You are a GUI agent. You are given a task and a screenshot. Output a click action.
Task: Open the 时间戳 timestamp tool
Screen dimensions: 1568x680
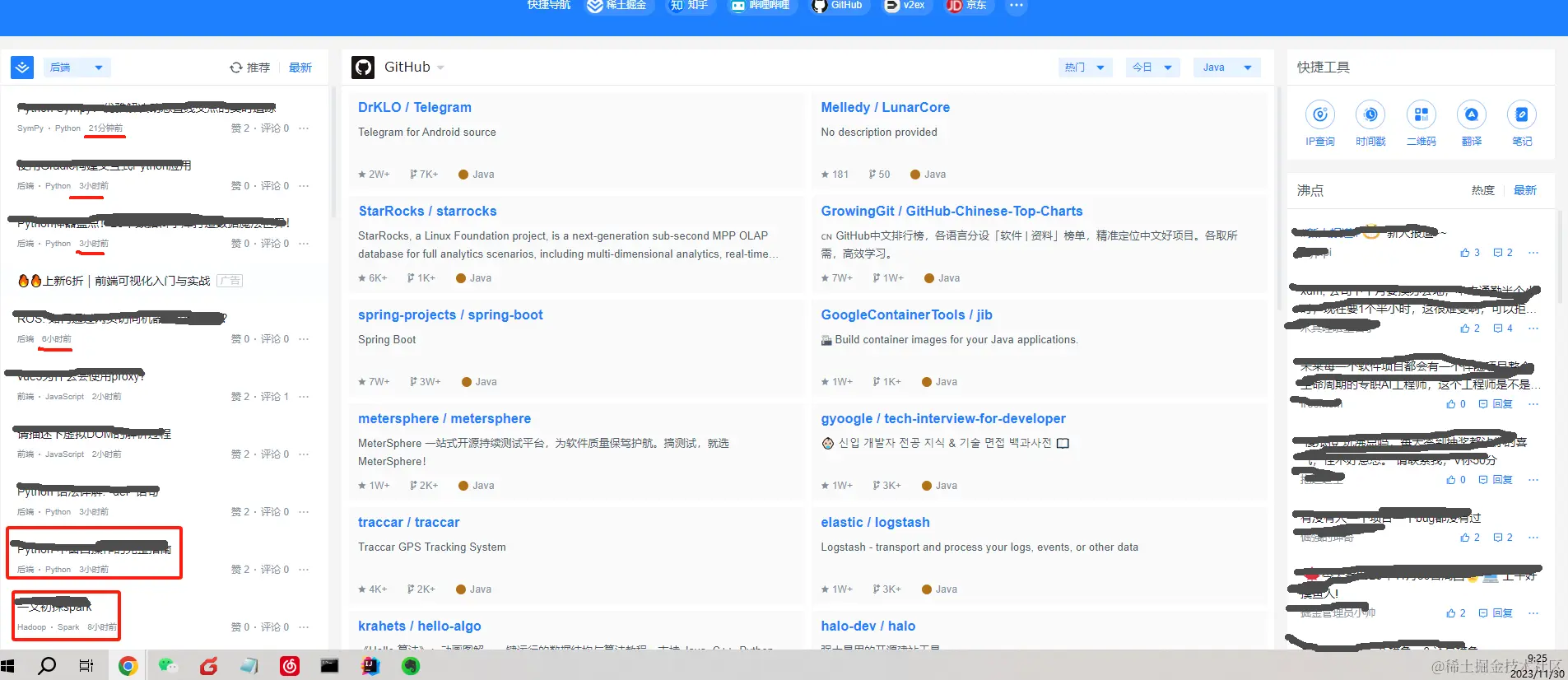pos(1370,123)
